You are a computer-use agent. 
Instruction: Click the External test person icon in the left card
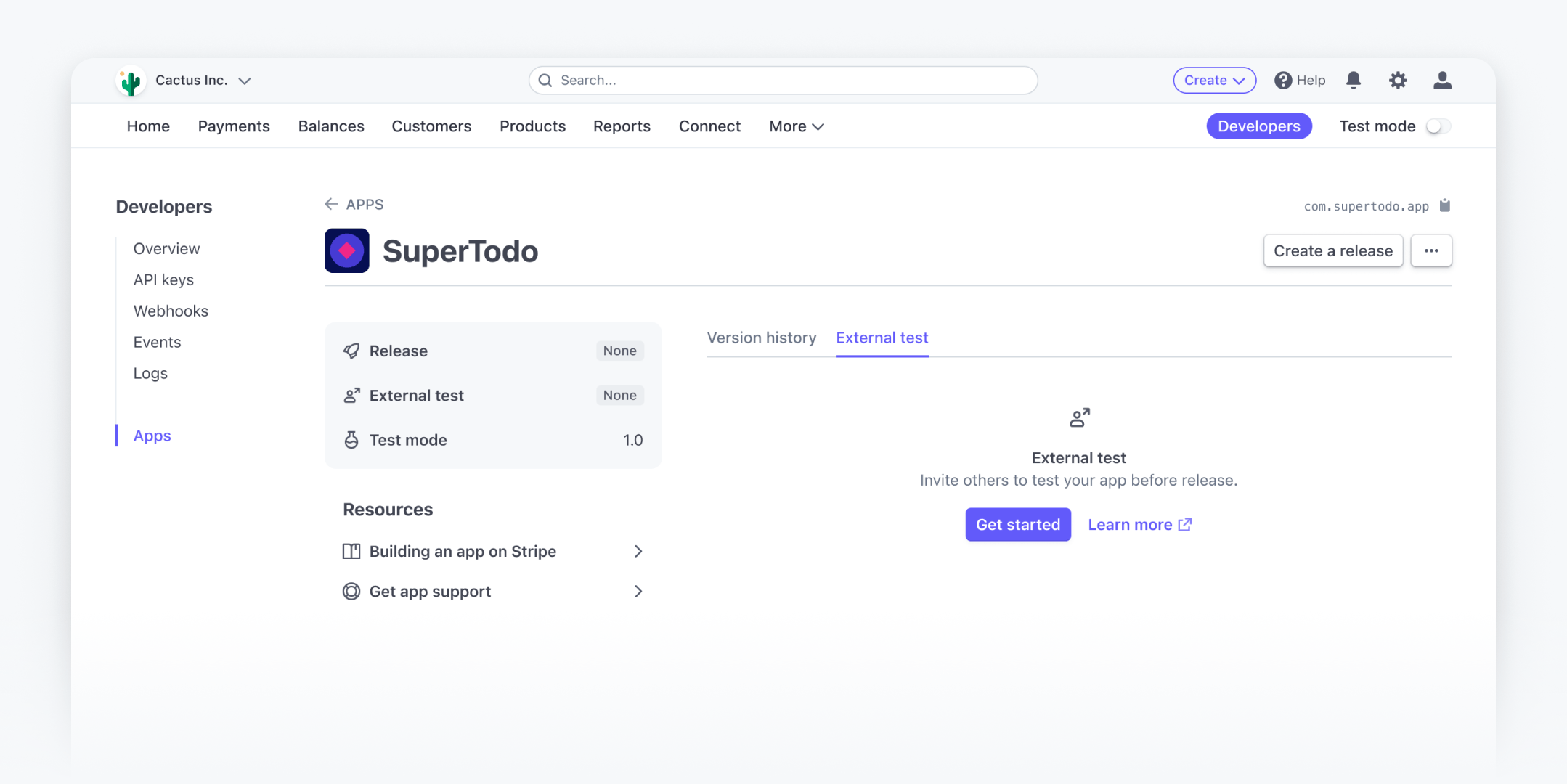(351, 396)
